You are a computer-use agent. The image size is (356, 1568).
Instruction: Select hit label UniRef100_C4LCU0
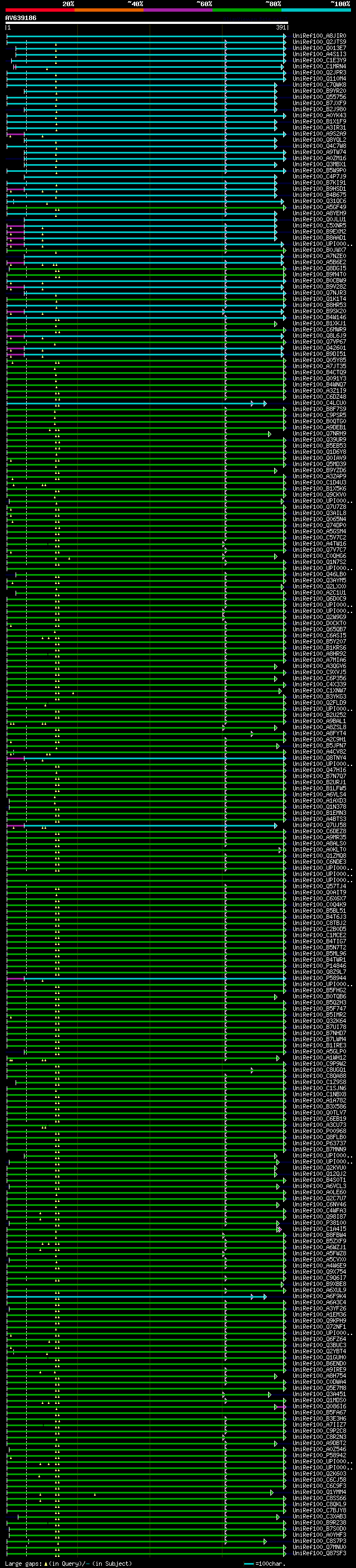319,403
